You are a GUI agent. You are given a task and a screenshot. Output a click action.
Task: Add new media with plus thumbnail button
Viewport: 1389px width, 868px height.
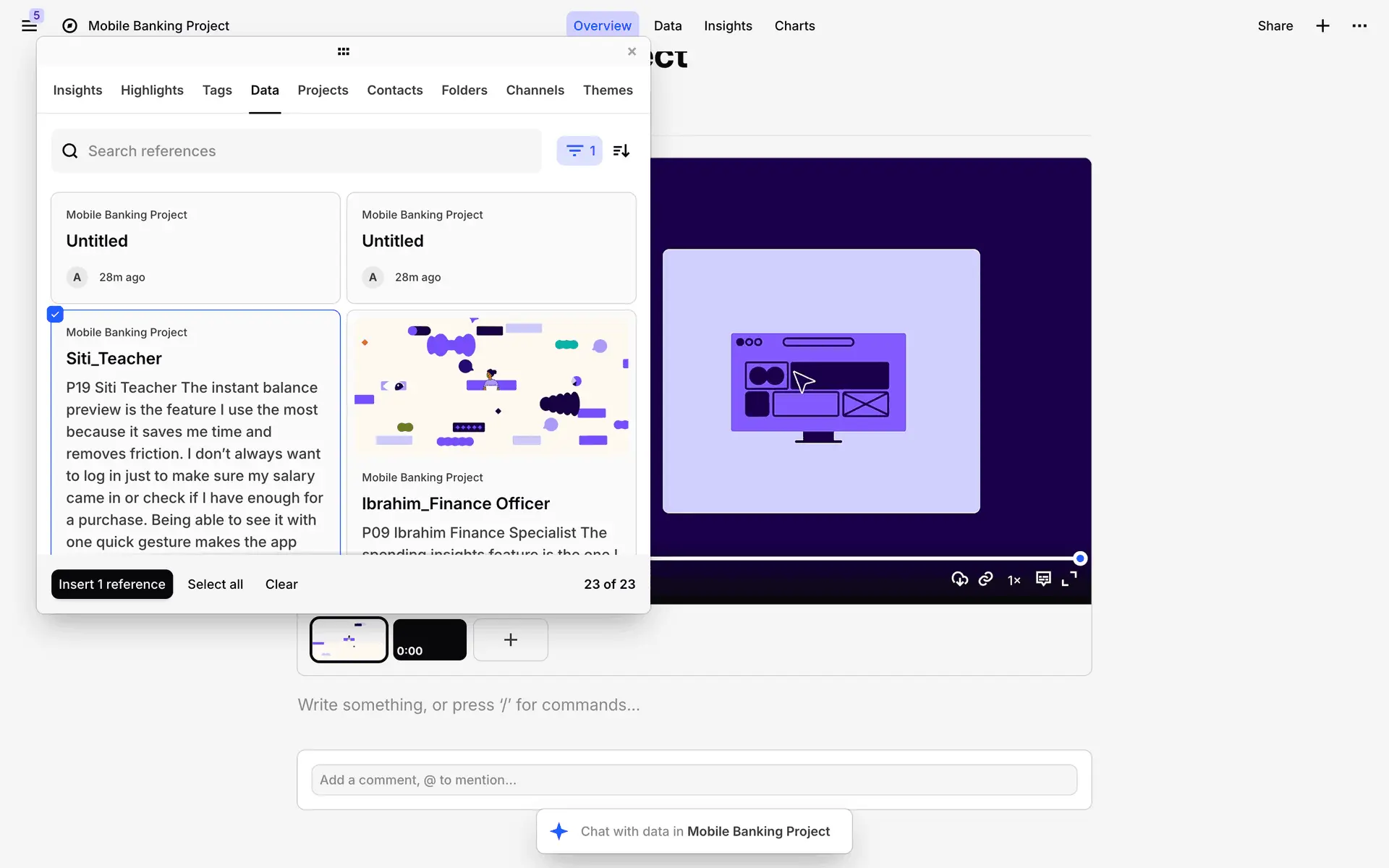[510, 639]
